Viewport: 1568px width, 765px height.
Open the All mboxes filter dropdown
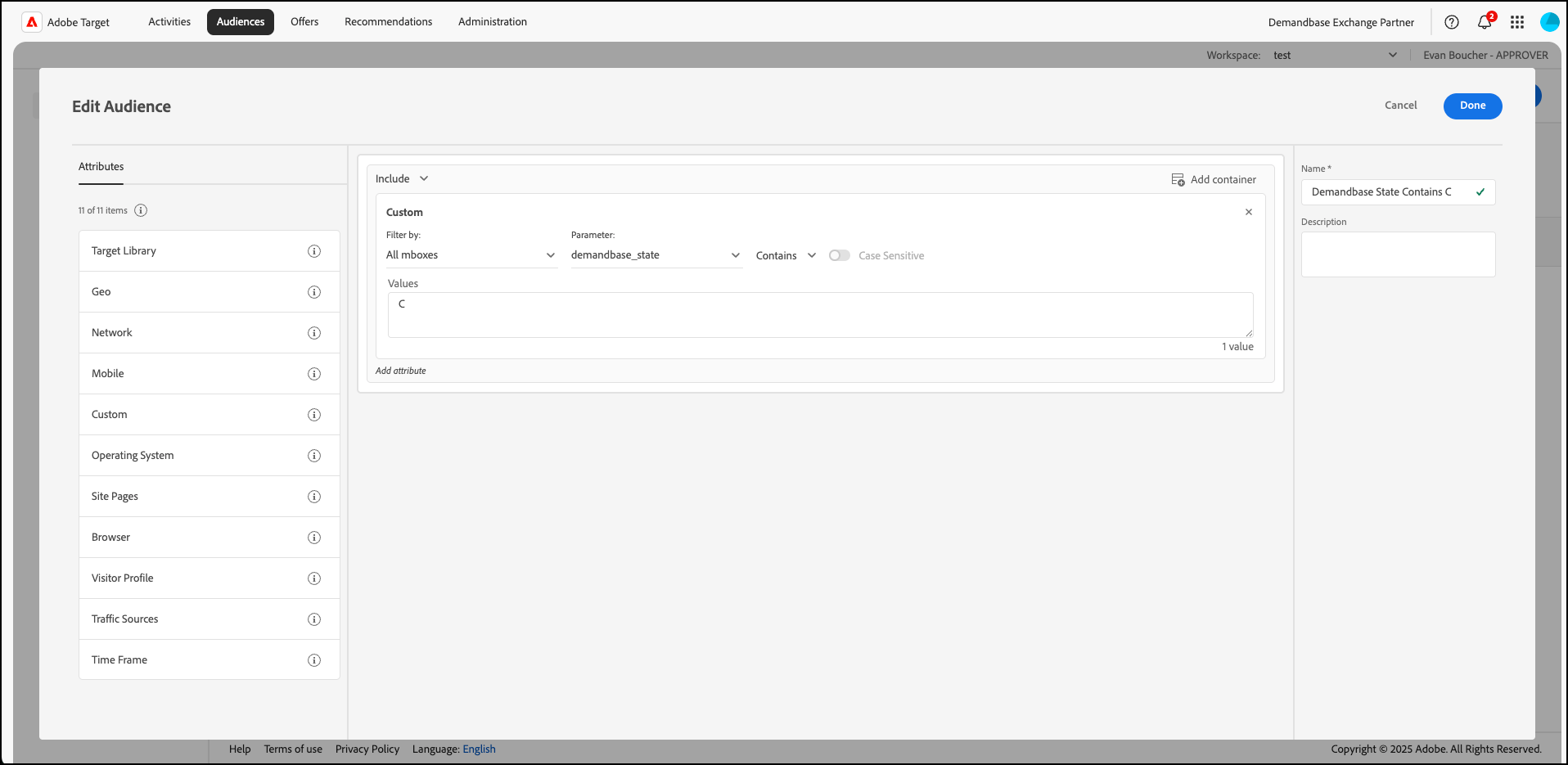(471, 255)
